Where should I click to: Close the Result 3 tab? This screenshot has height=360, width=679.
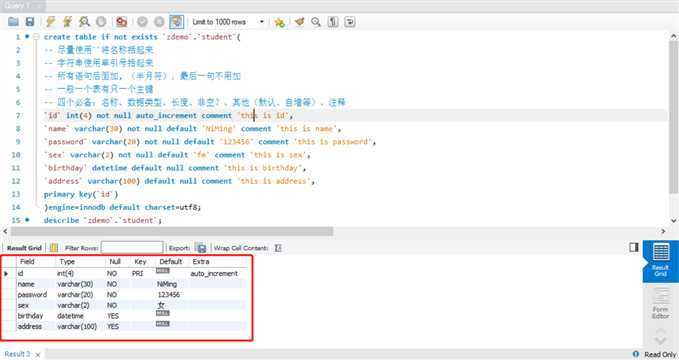[x=38, y=355]
